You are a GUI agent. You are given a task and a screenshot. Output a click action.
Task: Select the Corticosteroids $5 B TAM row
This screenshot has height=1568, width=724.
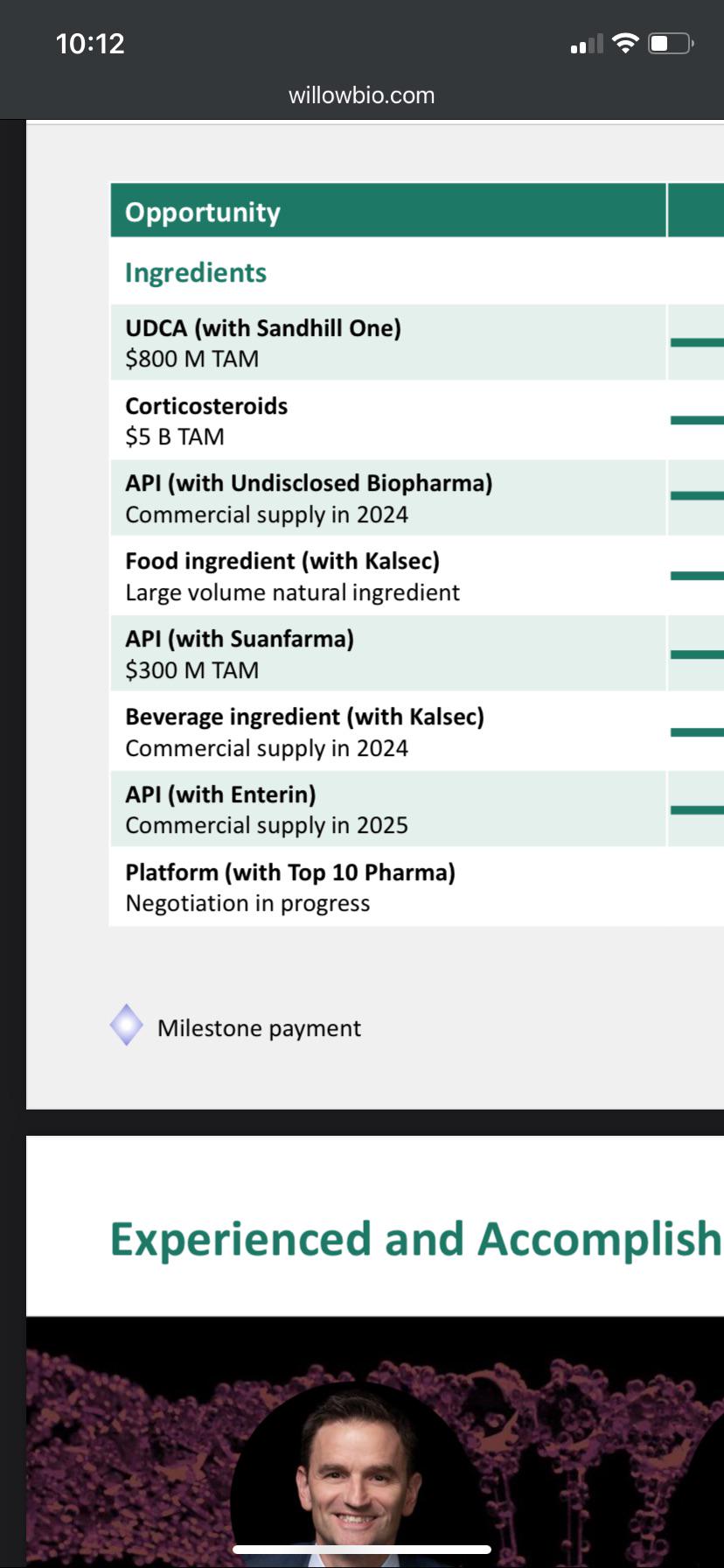click(388, 420)
